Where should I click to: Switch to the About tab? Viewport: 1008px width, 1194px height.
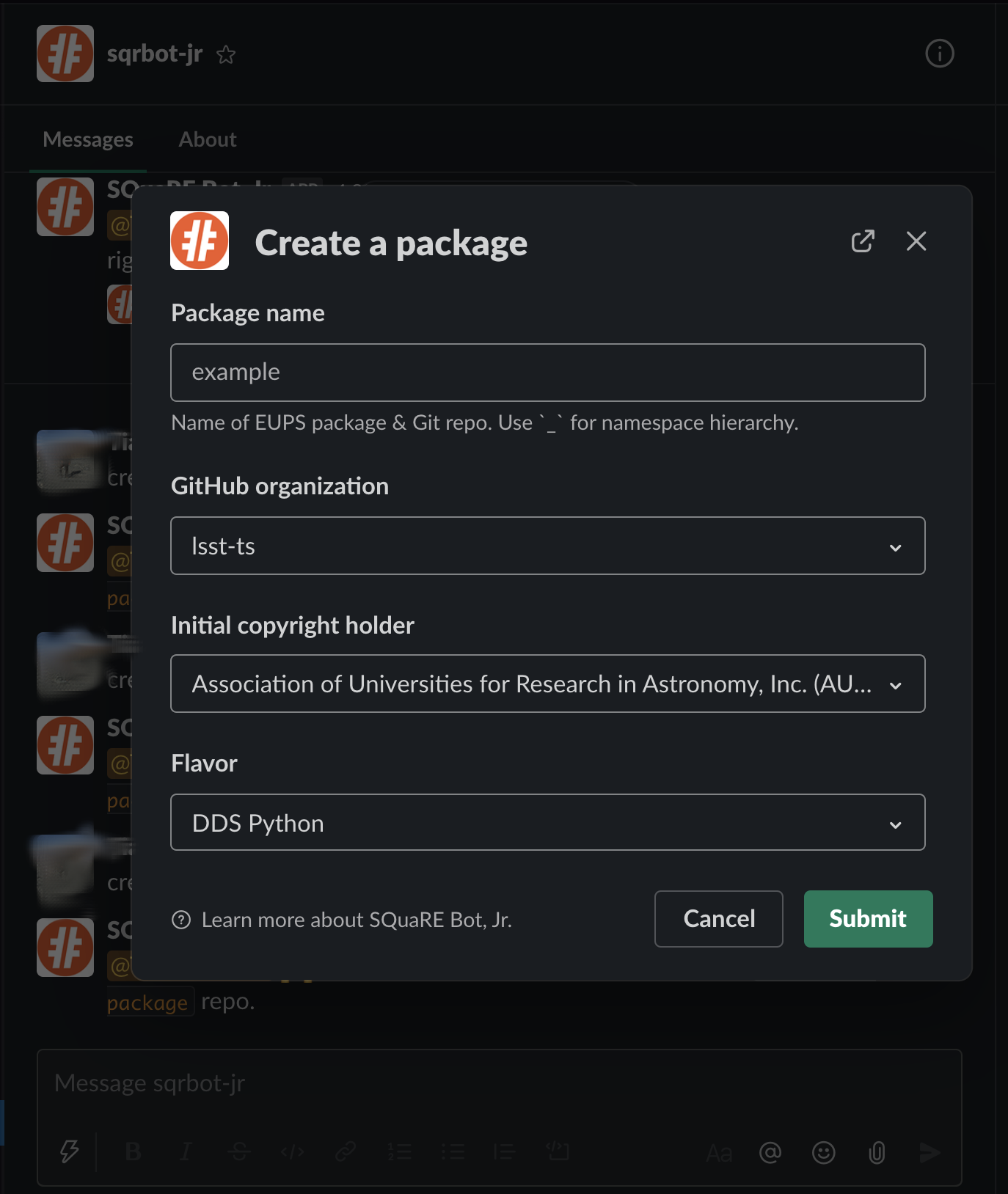pos(208,139)
